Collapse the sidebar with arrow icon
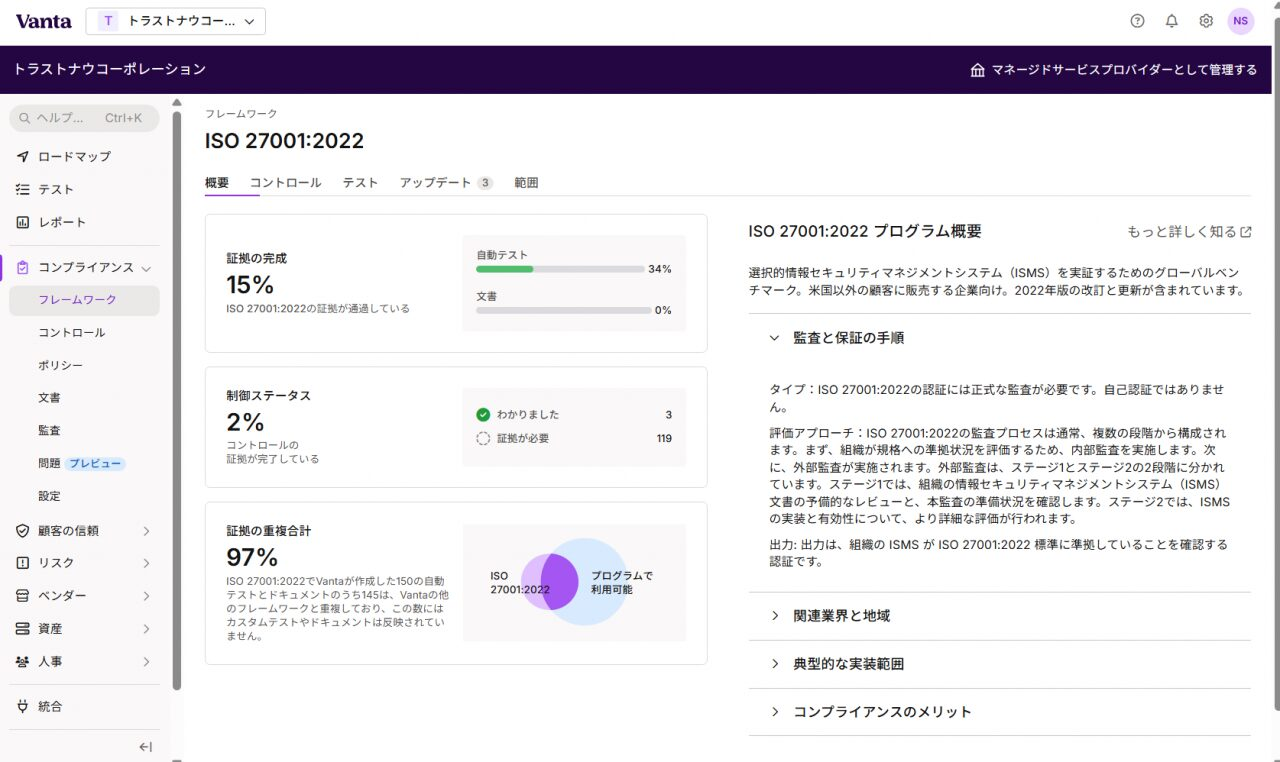Screen dimensions: 1280x762 click(x=146, y=747)
